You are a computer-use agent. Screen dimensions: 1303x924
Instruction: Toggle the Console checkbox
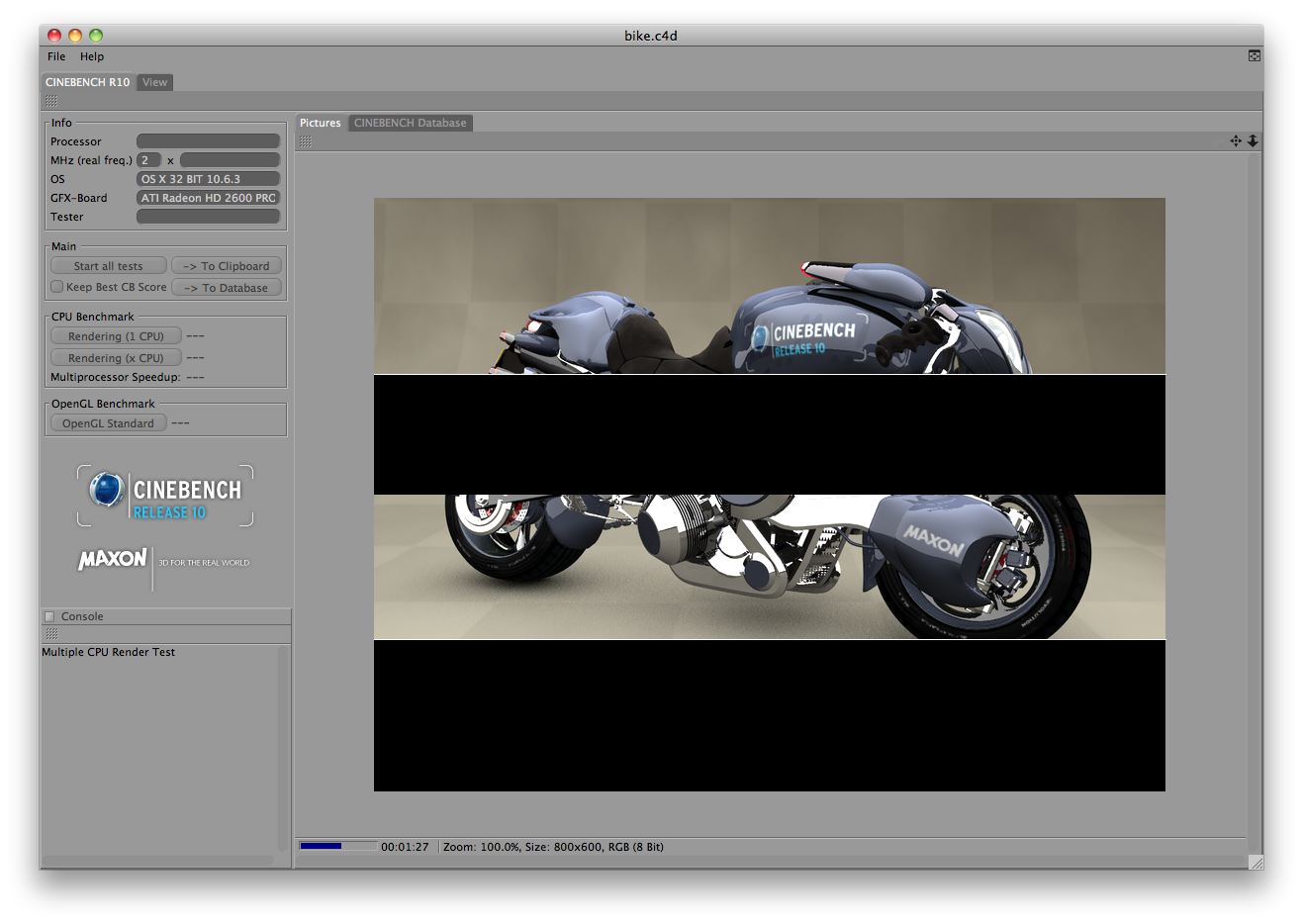pos(49,616)
